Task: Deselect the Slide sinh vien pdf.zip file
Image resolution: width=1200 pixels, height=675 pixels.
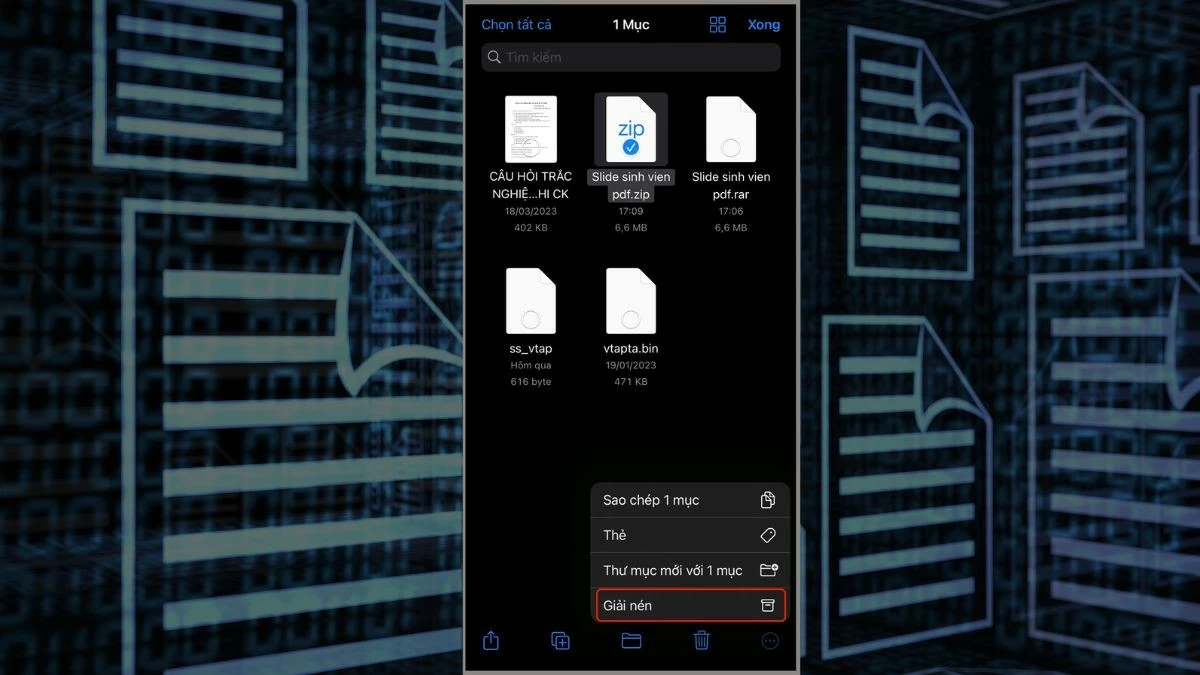Action: point(630,128)
